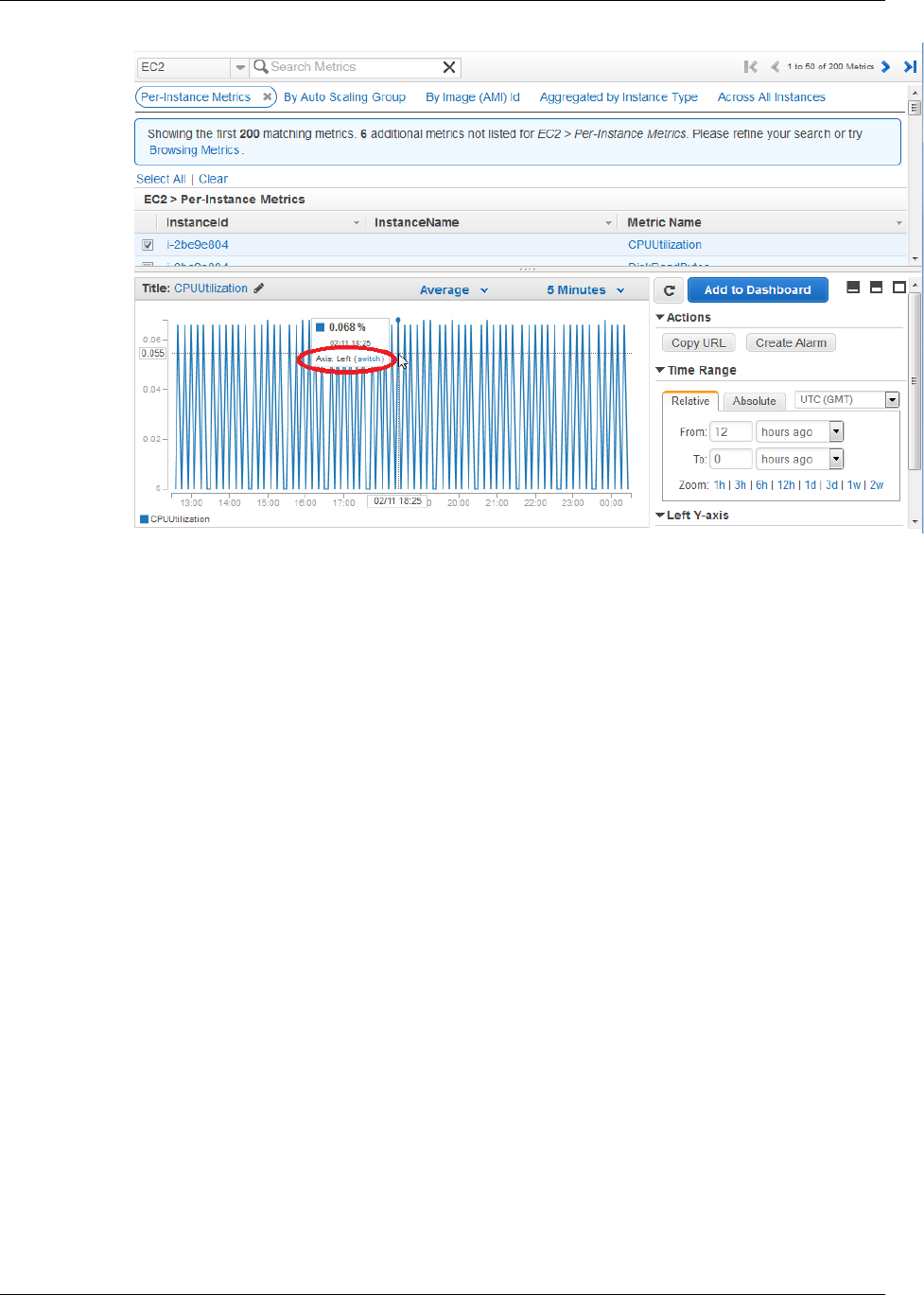The height and width of the screenshot is (1295, 924).
Task: Go to the first page of metrics
Action: point(751,66)
